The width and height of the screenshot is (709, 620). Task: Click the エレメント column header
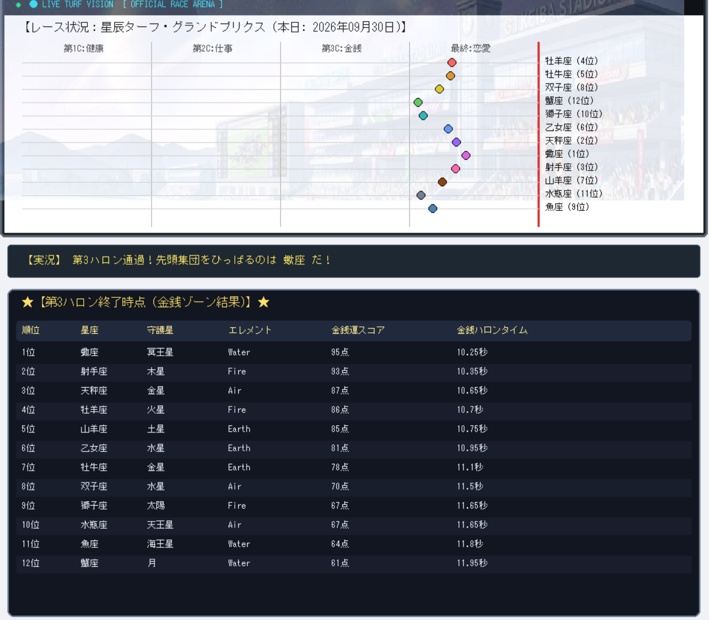pos(250,330)
